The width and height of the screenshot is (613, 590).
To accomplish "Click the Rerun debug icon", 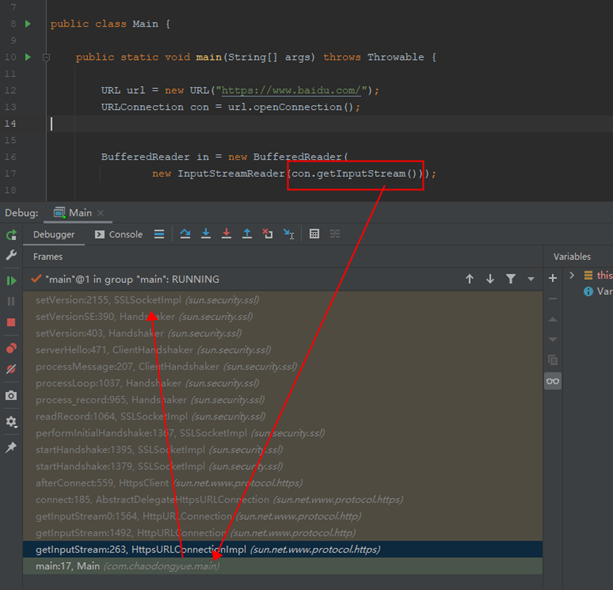I will tap(11, 235).
